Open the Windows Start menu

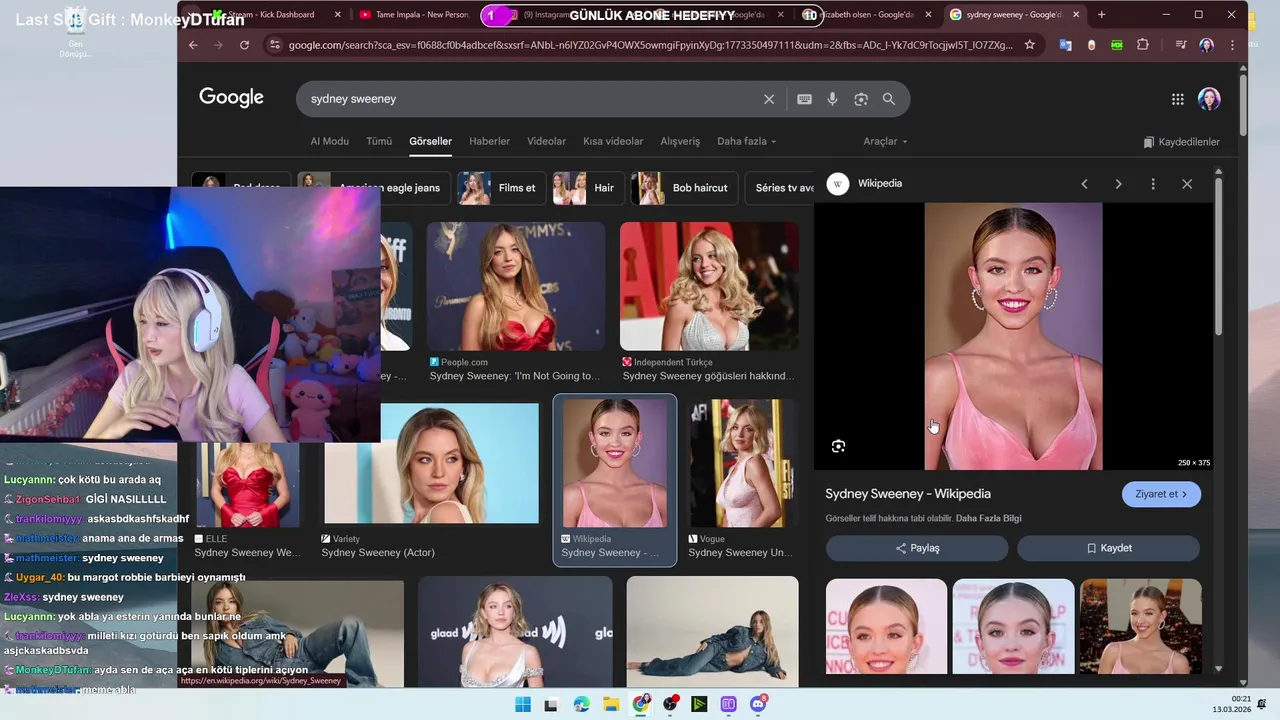pyautogui.click(x=523, y=705)
